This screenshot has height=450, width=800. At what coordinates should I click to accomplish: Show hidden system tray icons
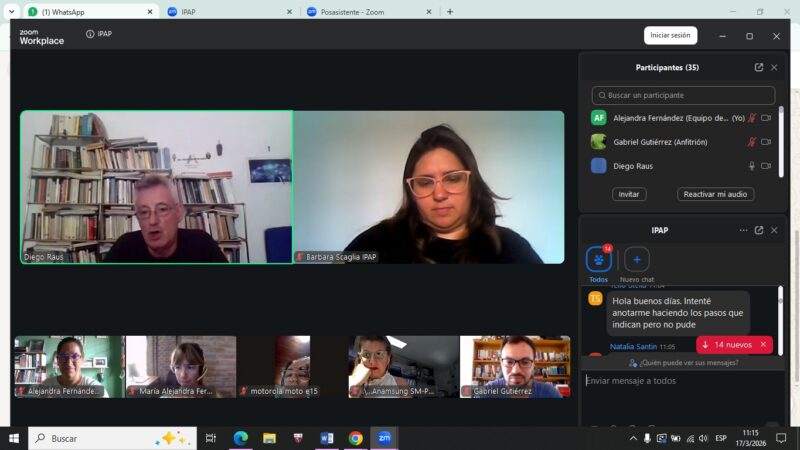click(633, 438)
